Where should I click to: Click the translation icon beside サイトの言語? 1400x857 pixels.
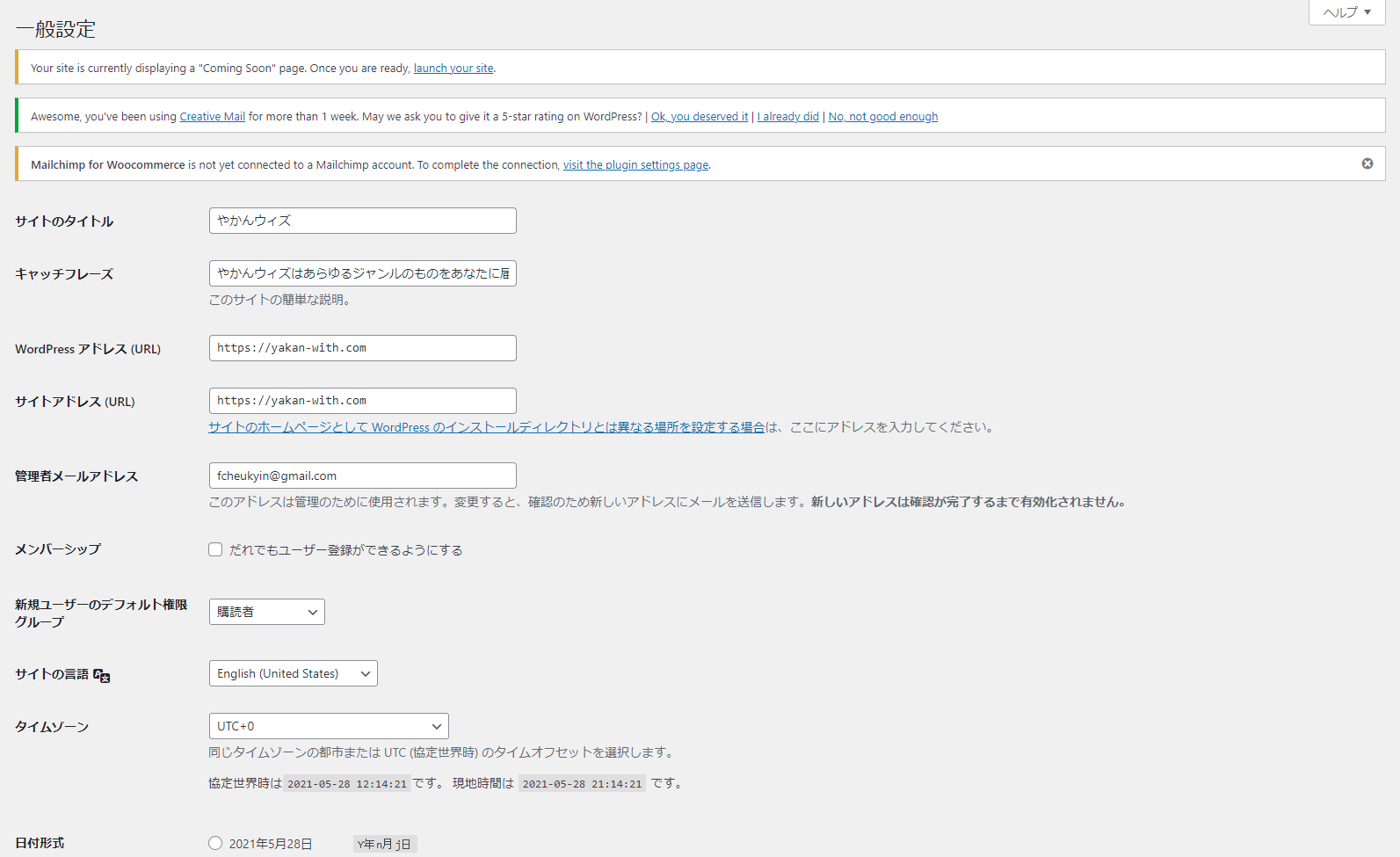tap(102, 675)
